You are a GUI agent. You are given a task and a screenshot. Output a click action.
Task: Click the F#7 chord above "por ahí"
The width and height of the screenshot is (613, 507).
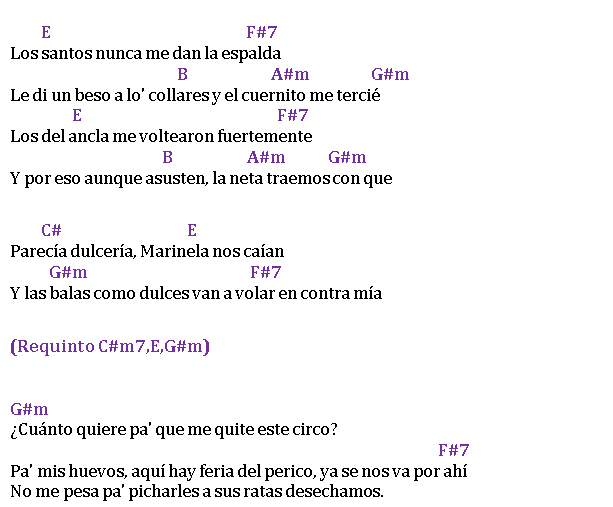[453, 450]
